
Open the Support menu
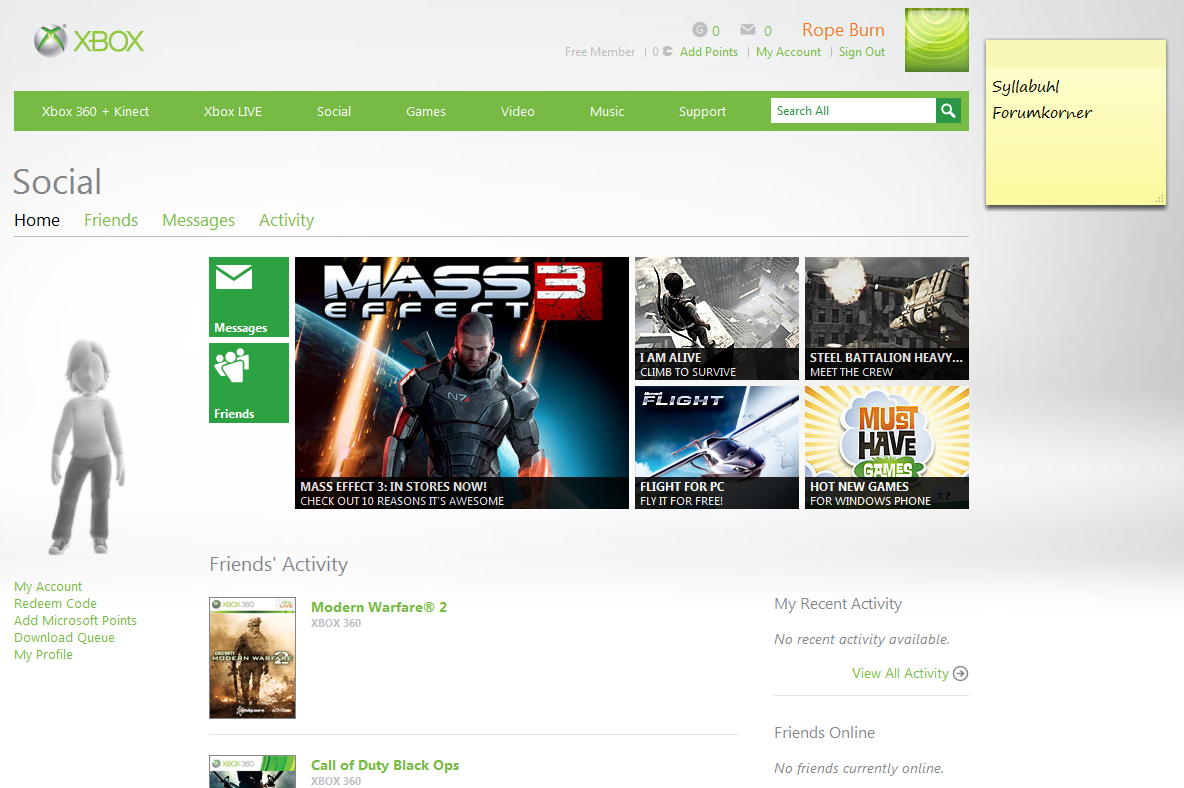(702, 111)
